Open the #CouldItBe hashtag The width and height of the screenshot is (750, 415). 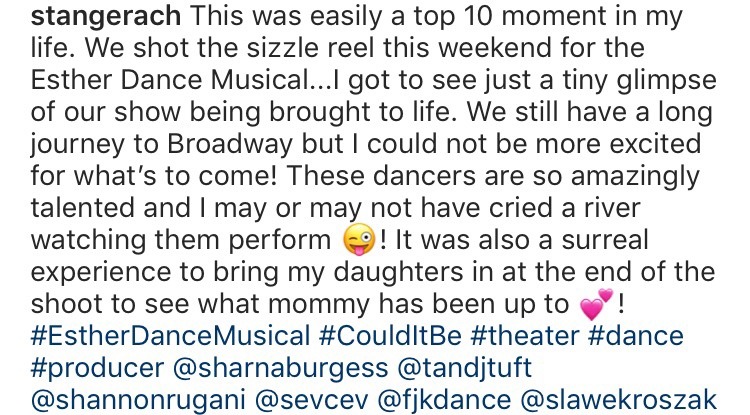390,336
